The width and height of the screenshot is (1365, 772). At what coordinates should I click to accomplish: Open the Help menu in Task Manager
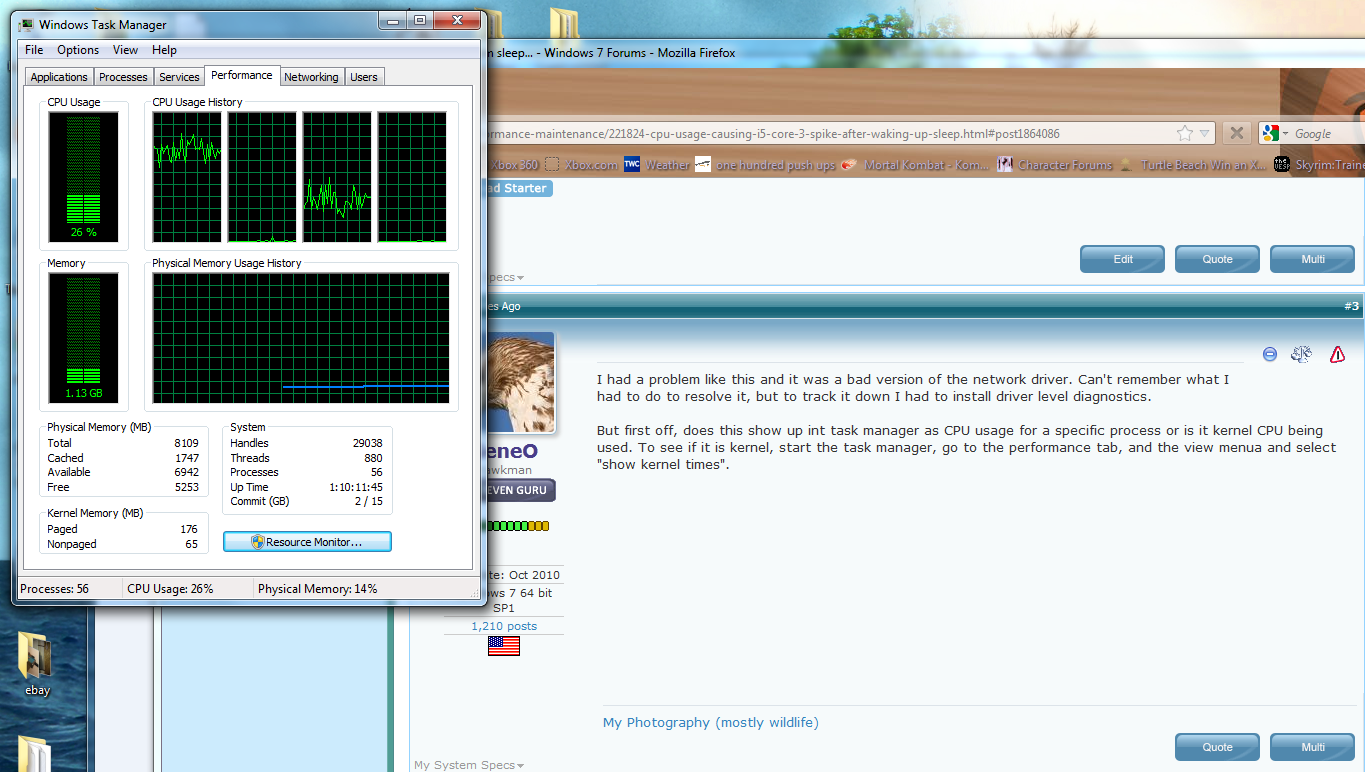[164, 50]
